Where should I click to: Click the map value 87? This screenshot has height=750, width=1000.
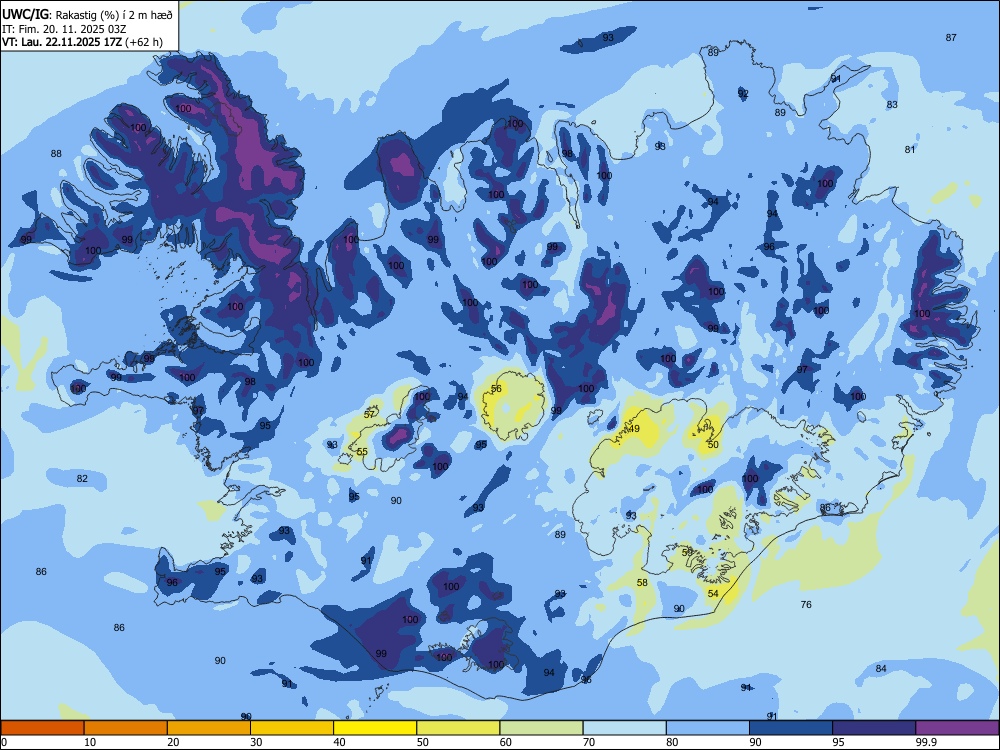[x=951, y=38]
